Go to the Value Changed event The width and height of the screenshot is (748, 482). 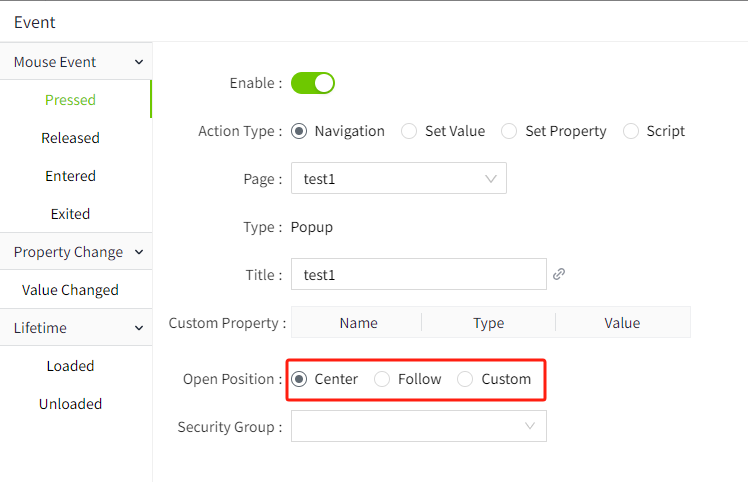pos(70,290)
